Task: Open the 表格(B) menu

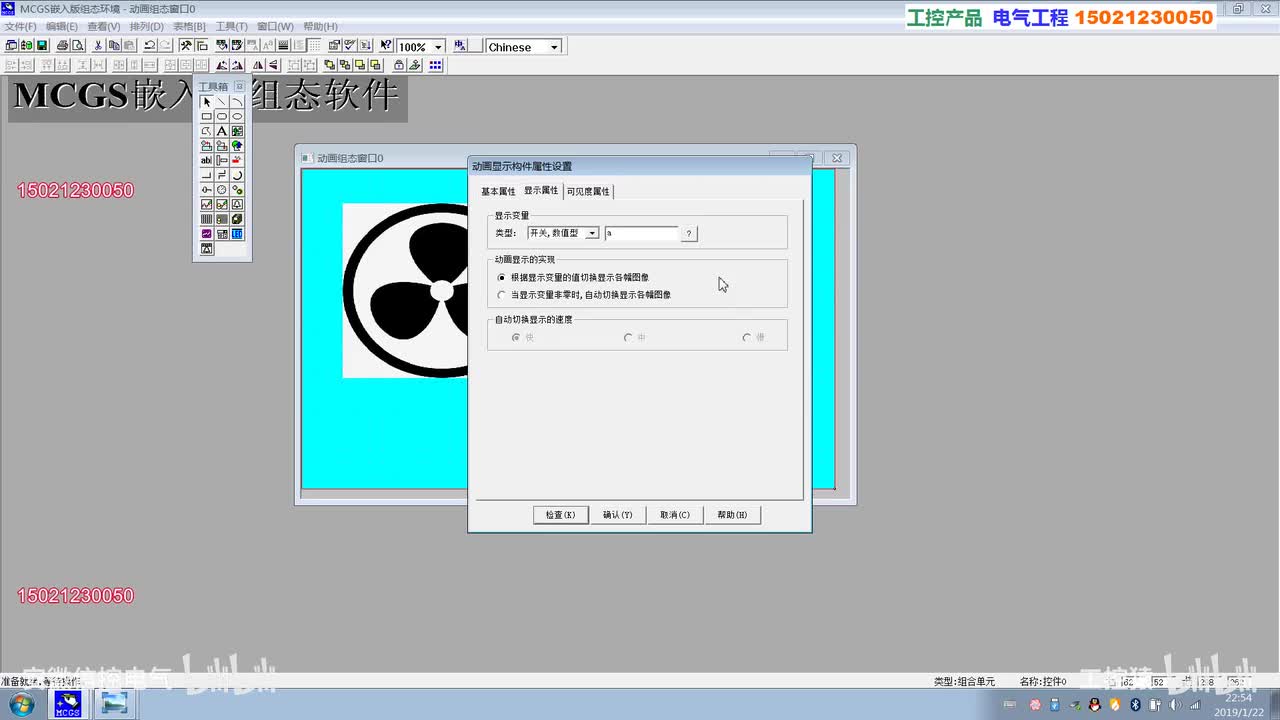Action: [x=189, y=26]
